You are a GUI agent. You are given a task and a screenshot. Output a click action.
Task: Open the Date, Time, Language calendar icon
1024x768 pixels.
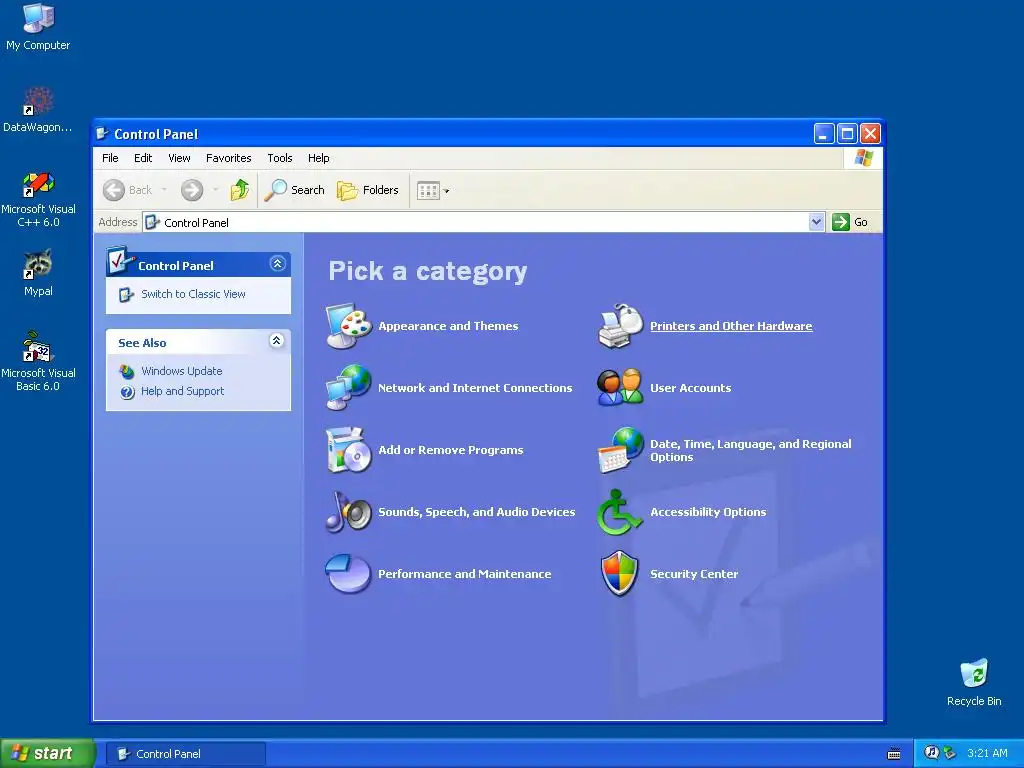pyautogui.click(x=620, y=449)
